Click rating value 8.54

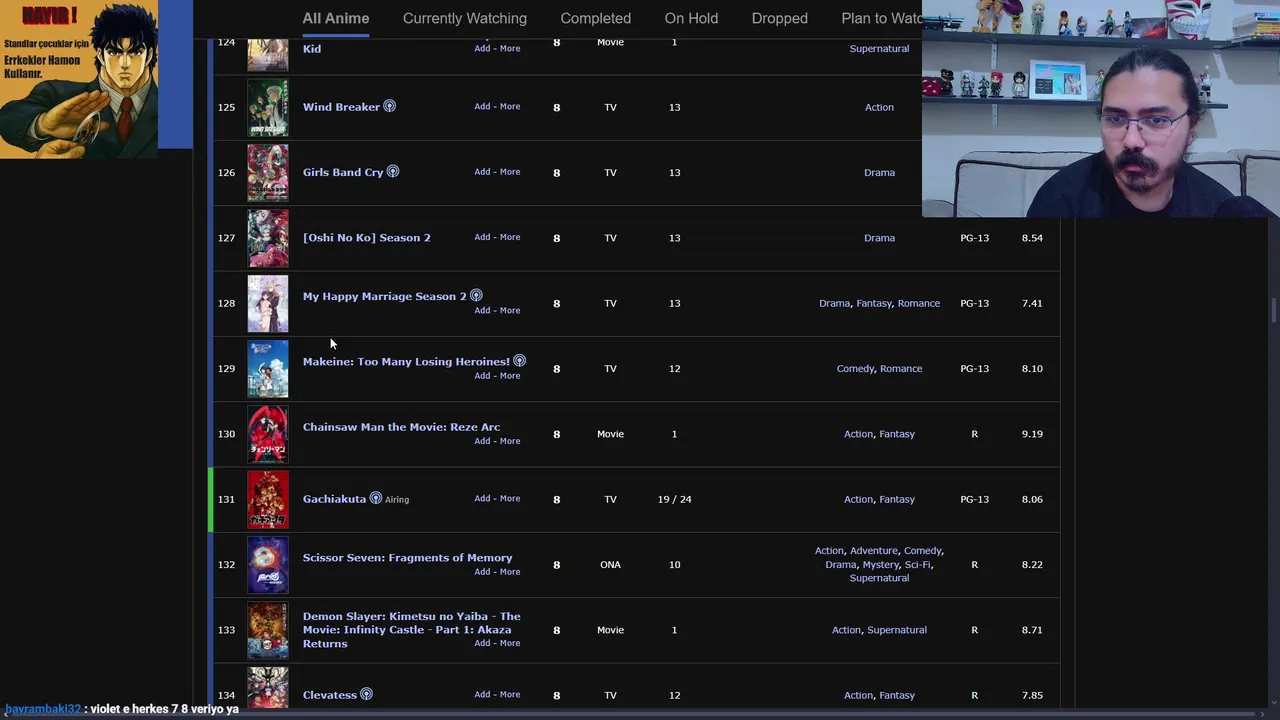click(x=1032, y=238)
